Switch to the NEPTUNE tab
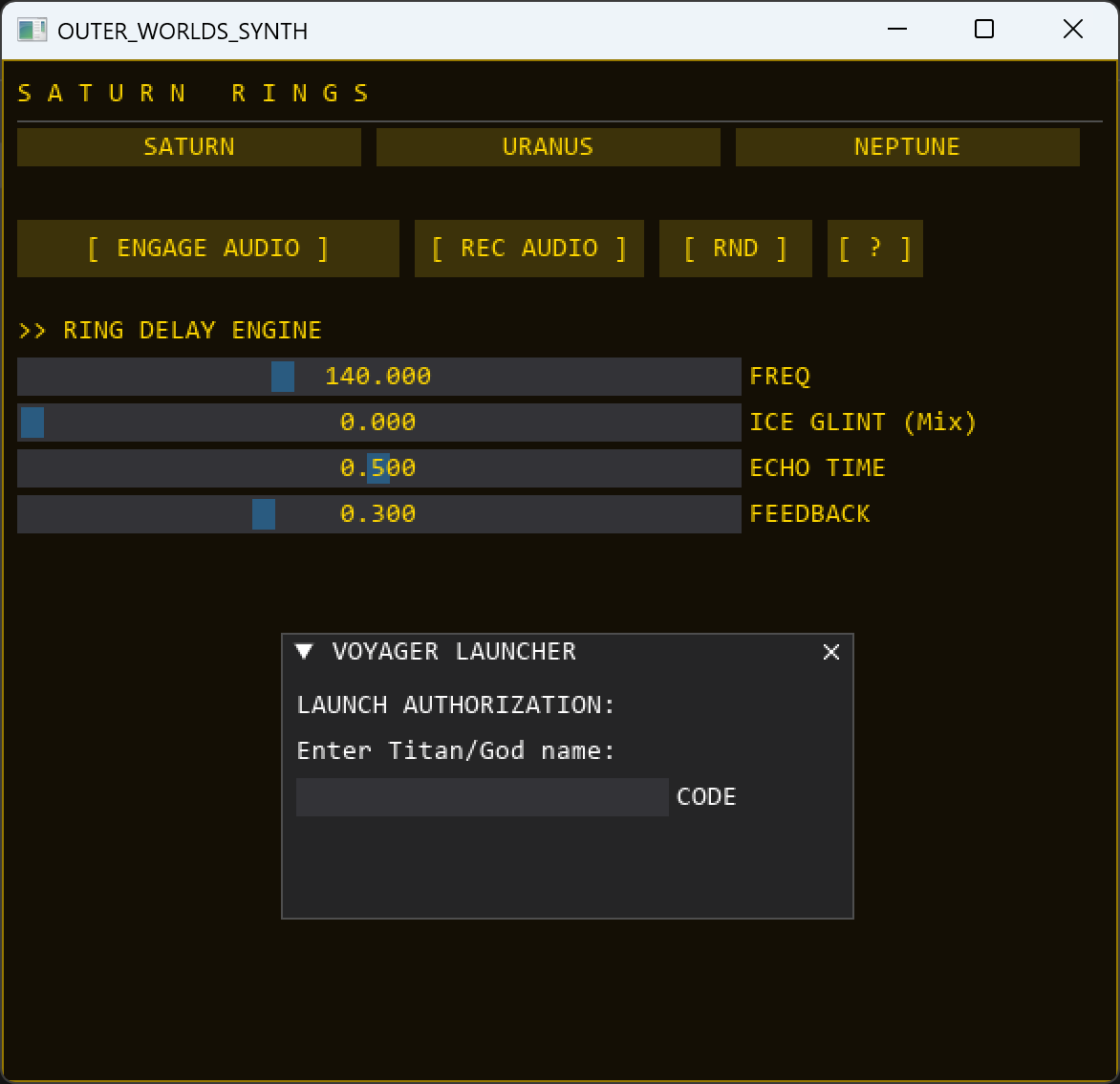Screen dimensions: 1120x1084 point(906,146)
